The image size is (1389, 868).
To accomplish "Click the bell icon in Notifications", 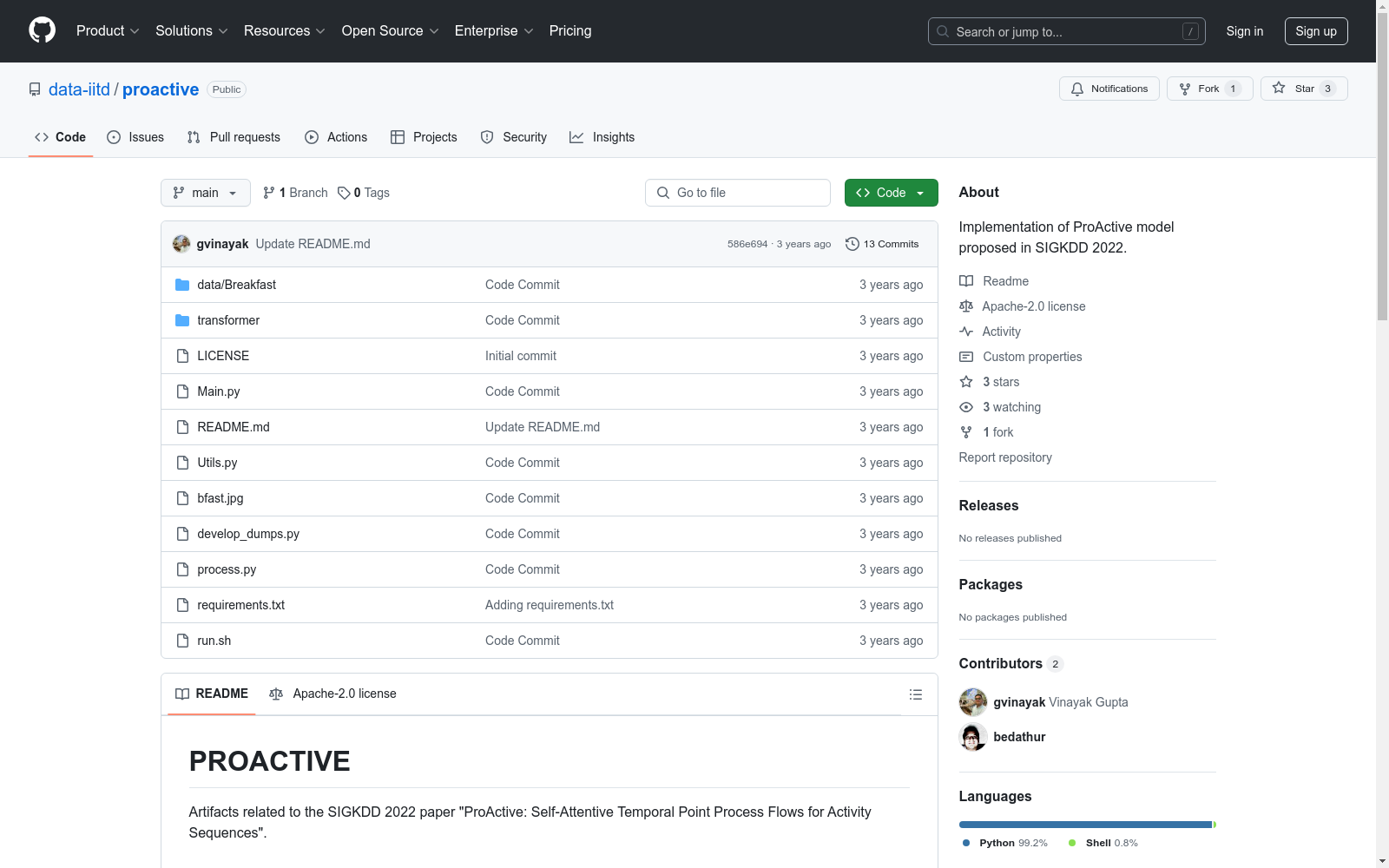I will [1077, 89].
